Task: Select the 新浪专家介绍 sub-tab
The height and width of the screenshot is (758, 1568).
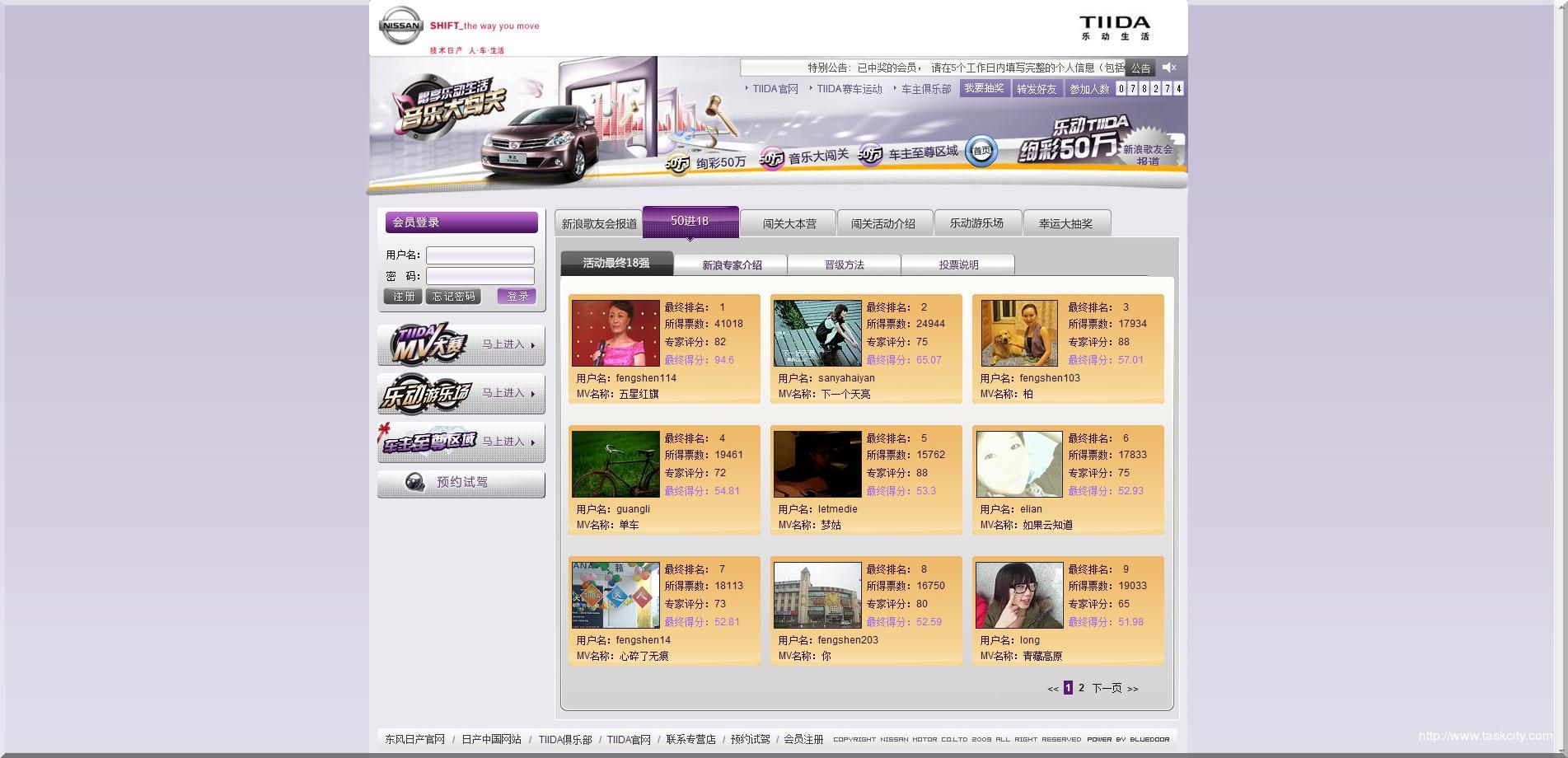Action: point(732,265)
